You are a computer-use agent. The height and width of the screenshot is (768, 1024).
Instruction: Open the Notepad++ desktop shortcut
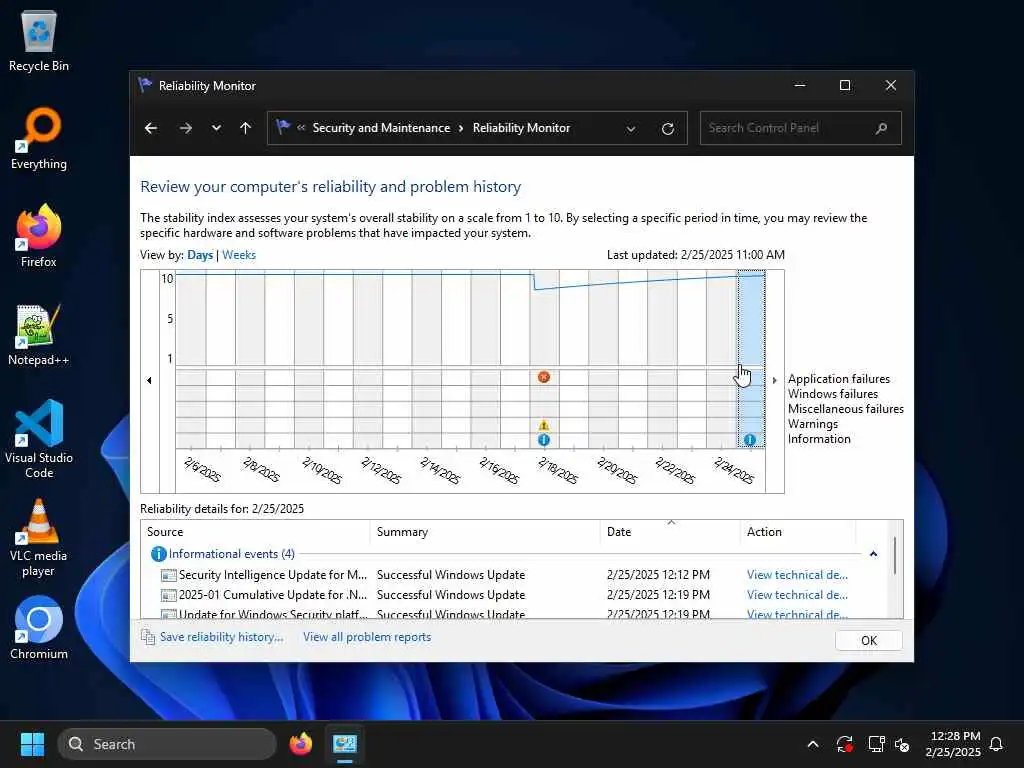(x=39, y=334)
